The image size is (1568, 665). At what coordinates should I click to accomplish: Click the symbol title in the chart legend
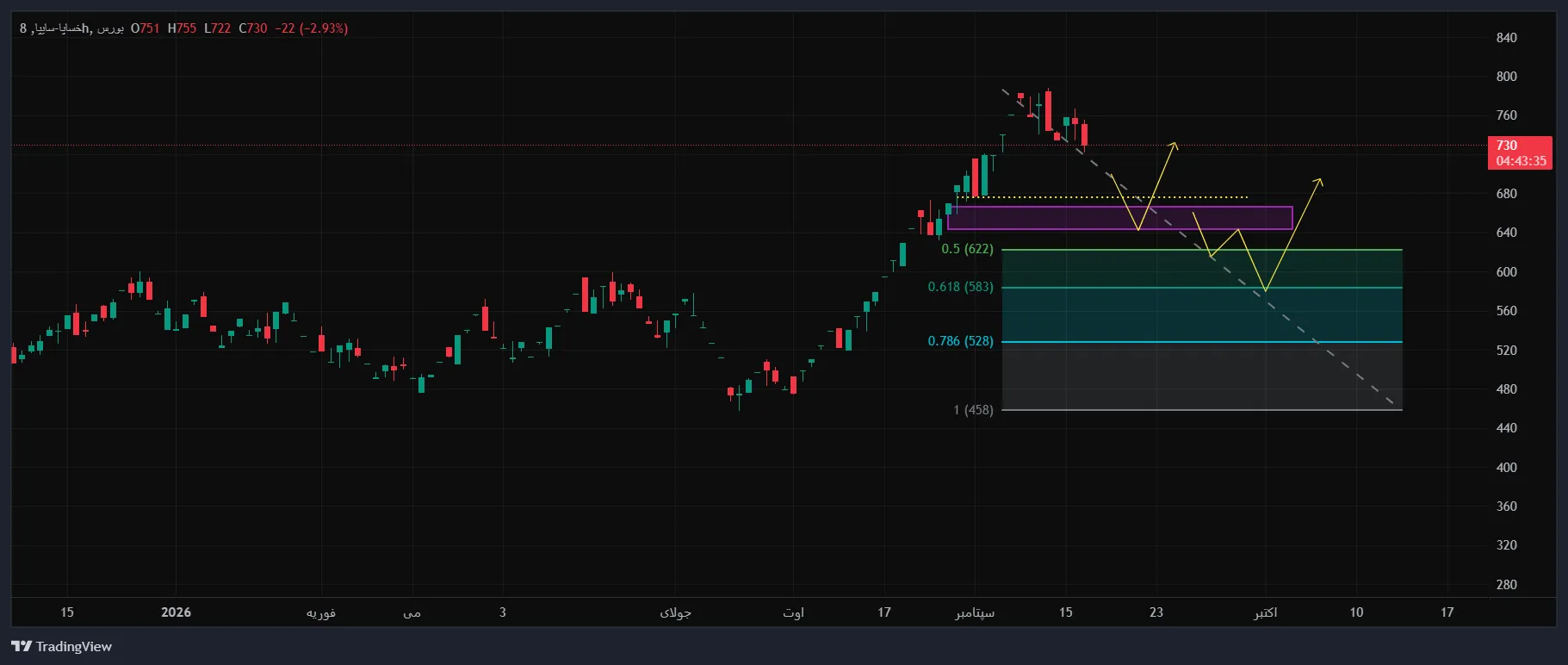coord(72,28)
